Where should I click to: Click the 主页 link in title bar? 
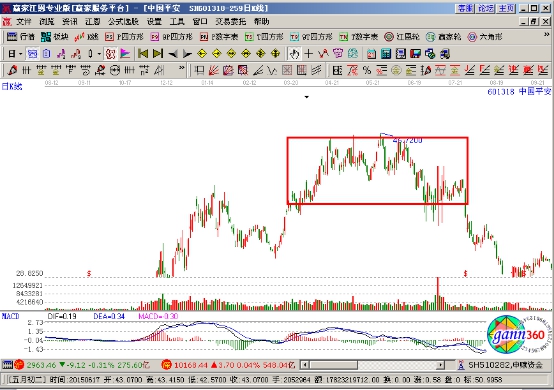click(x=506, y=8)
